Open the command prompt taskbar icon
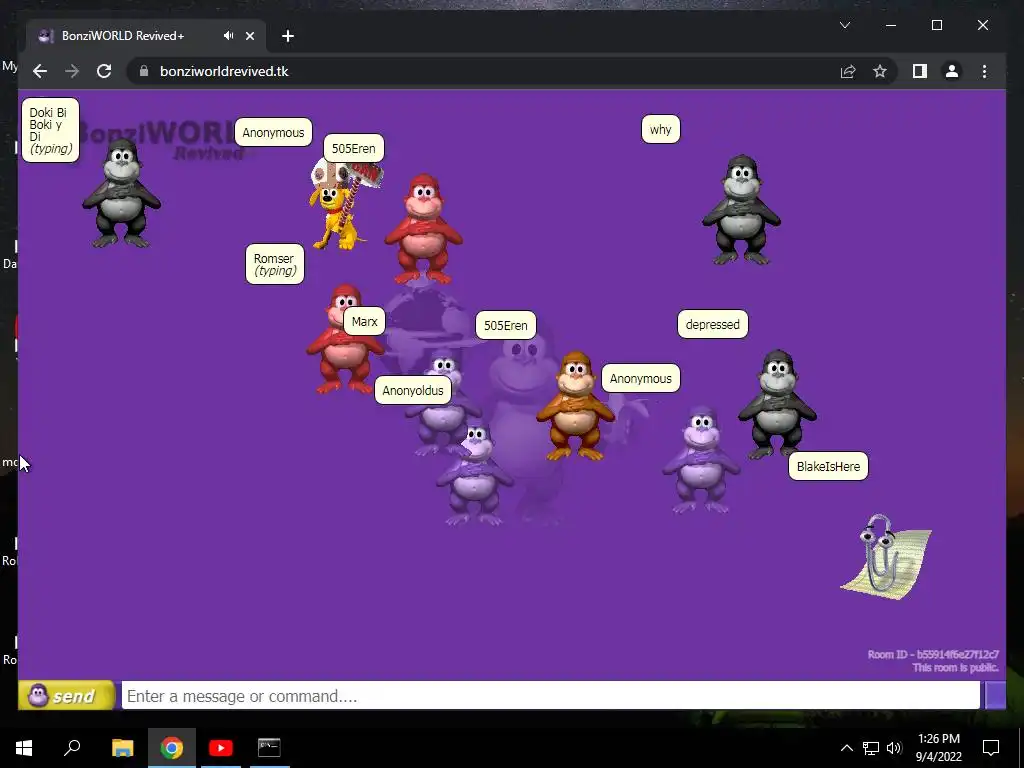This screenshot has height=768, width=1024. (269, 748)
